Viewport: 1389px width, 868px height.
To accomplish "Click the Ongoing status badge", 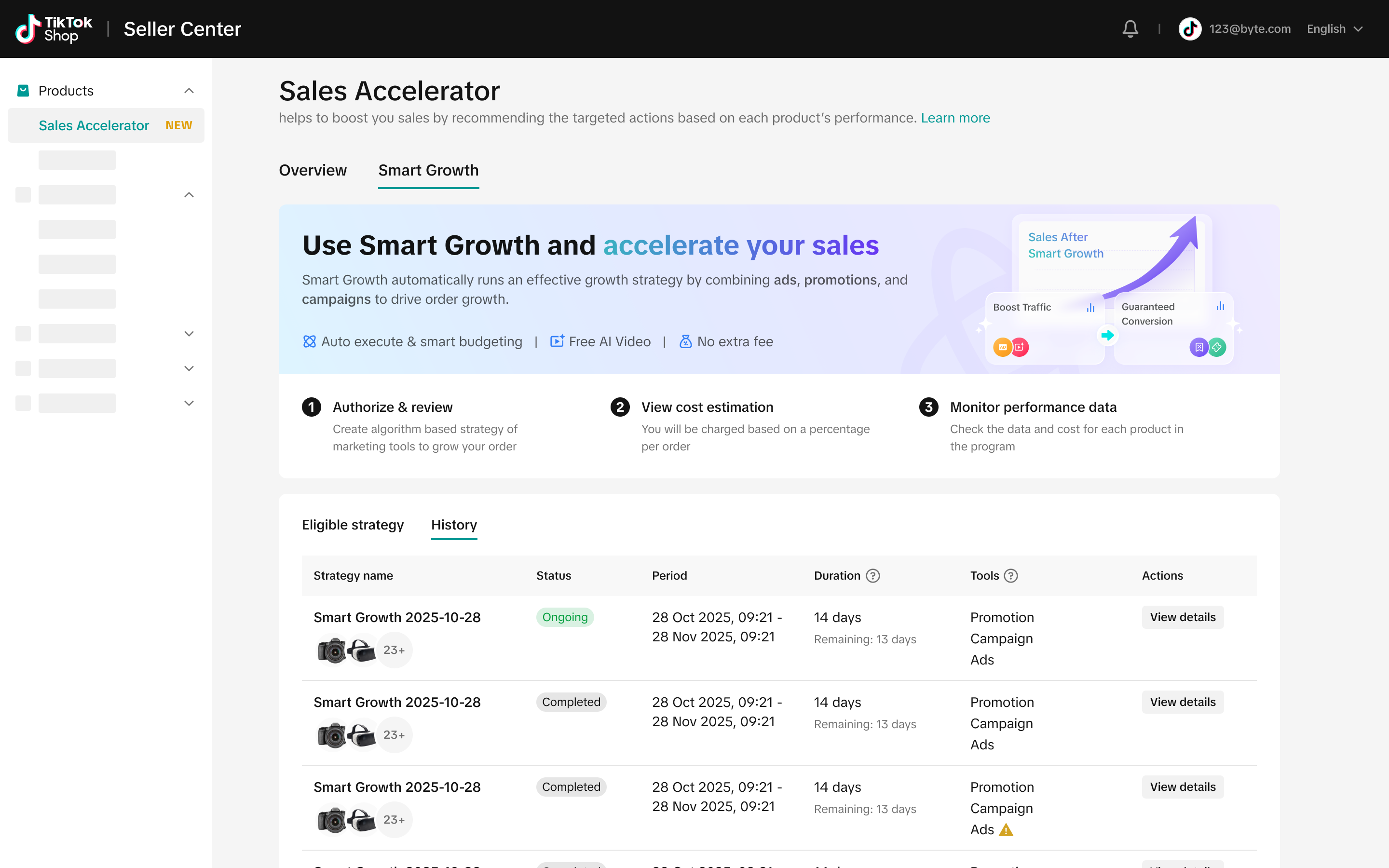I will click(565, 617).
